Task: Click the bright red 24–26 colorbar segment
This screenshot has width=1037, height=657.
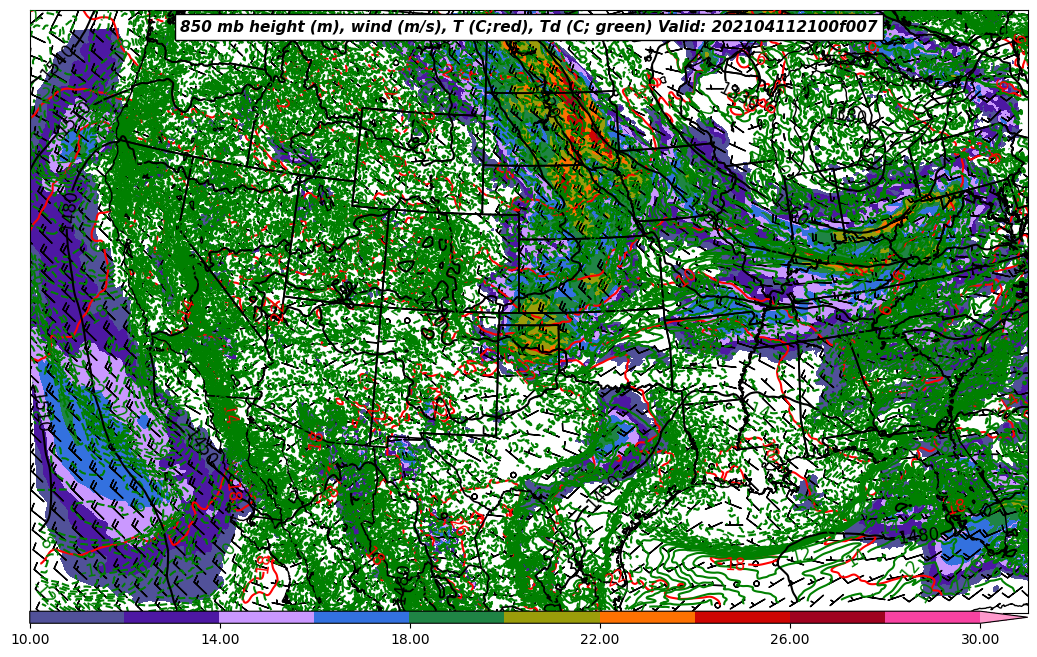Action: coord(742,617)
